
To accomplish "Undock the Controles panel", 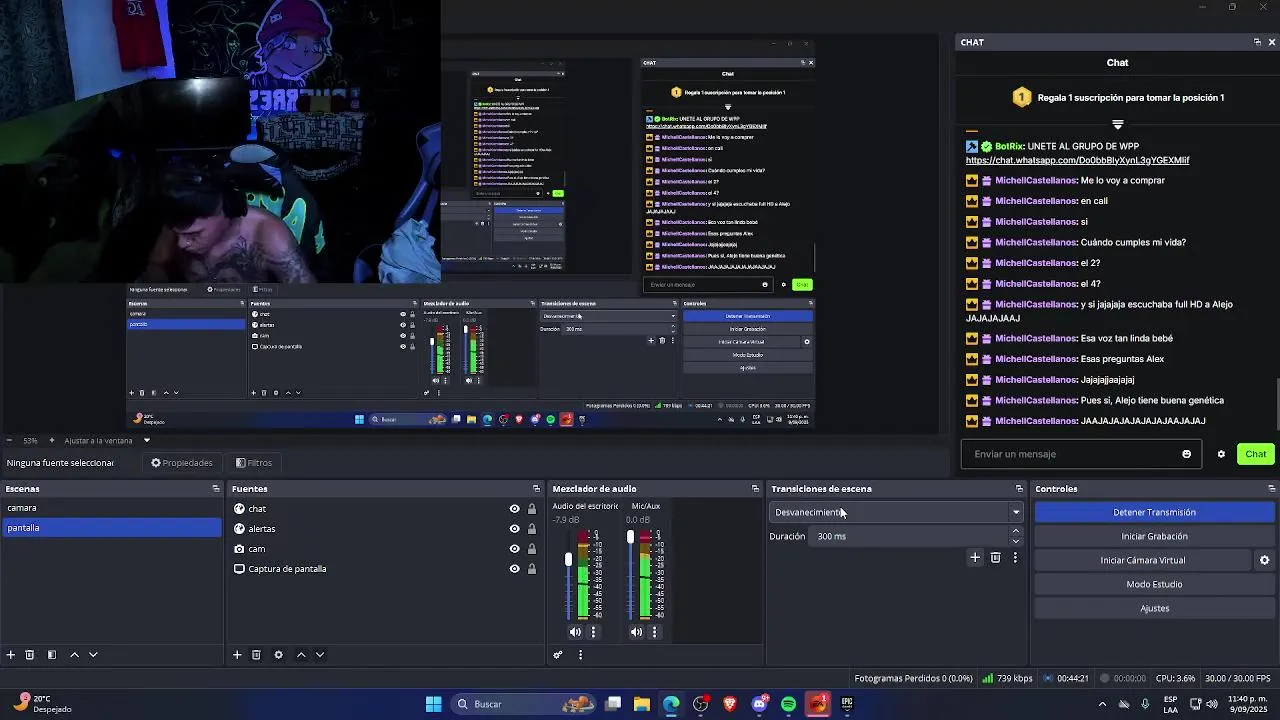I will coord(1271,489).
